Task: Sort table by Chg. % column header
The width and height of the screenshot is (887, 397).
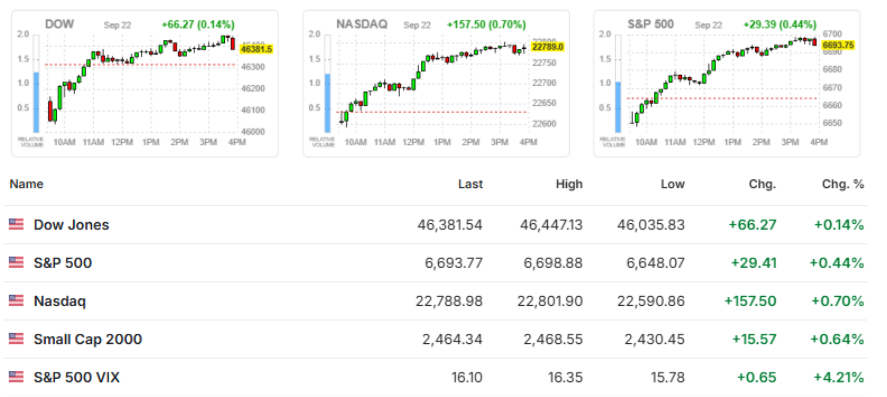Action: (843, 184)
